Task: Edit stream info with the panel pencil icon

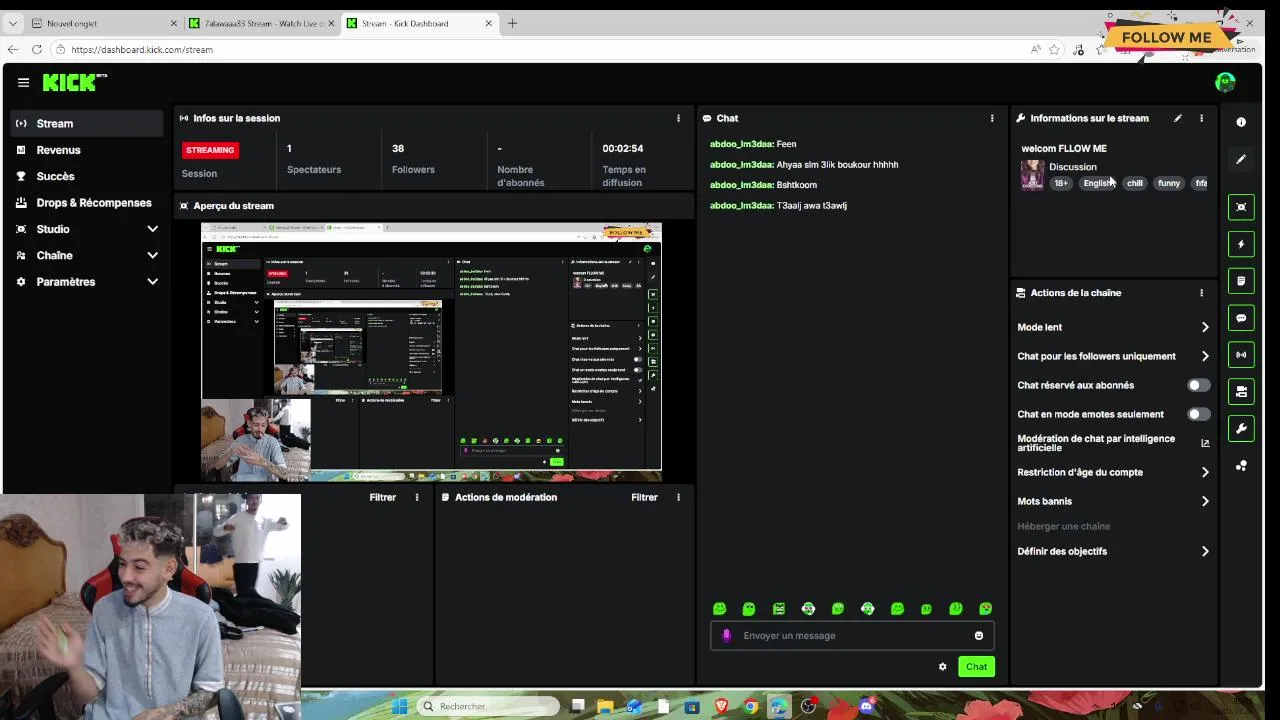Action: pos(1178,118)
